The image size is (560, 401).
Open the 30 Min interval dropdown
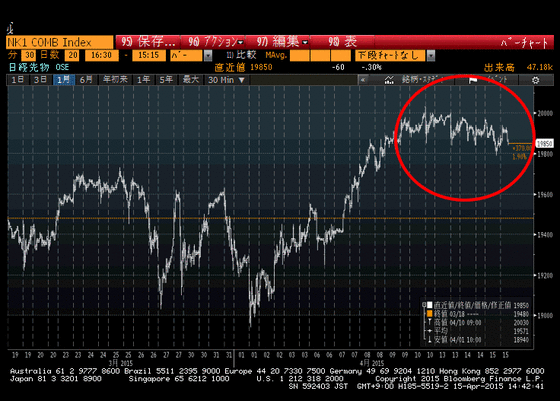click(x=227, y=80)
